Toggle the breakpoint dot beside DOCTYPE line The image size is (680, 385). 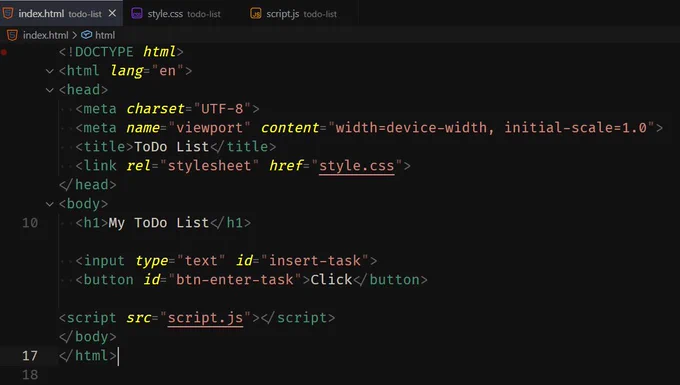(4, 52)
